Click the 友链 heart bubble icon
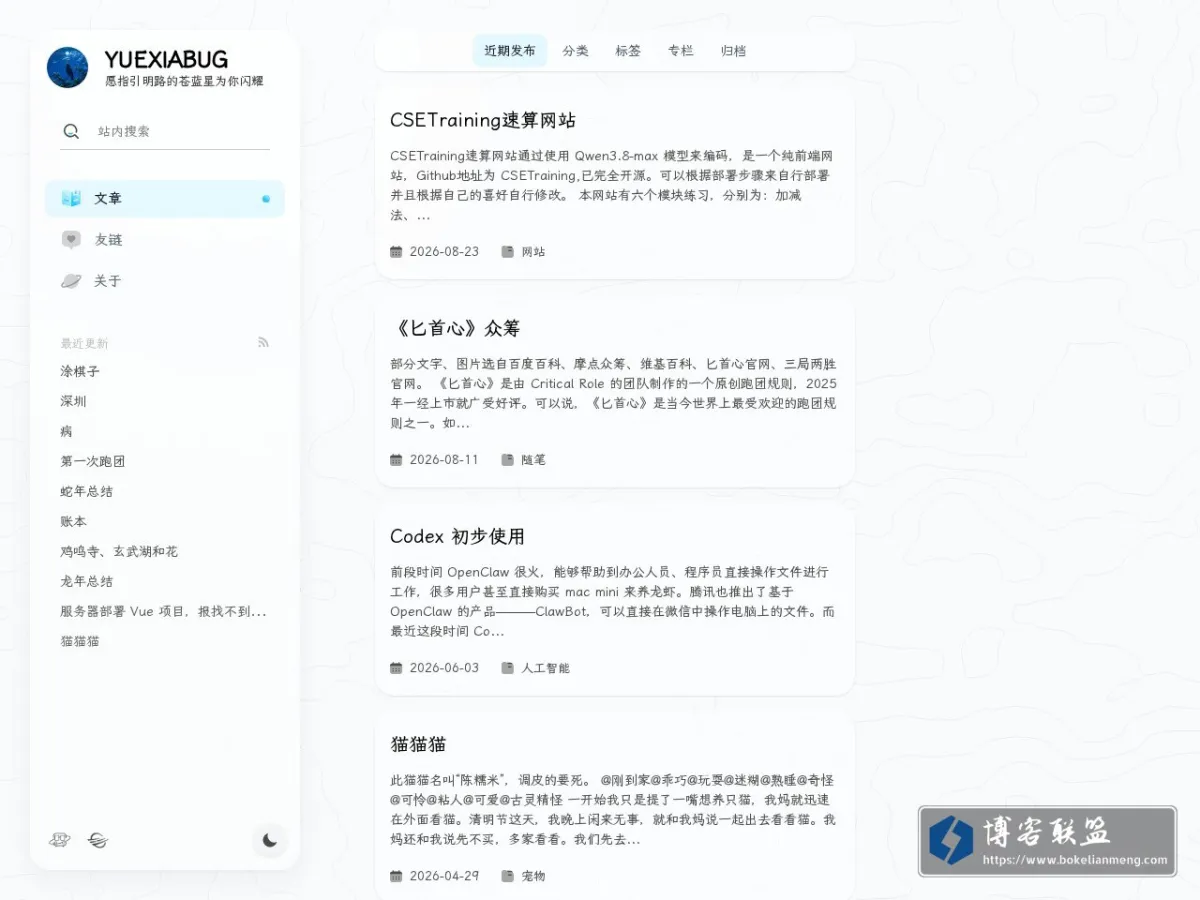This screenshot has width=1200, height=900. 71,240
